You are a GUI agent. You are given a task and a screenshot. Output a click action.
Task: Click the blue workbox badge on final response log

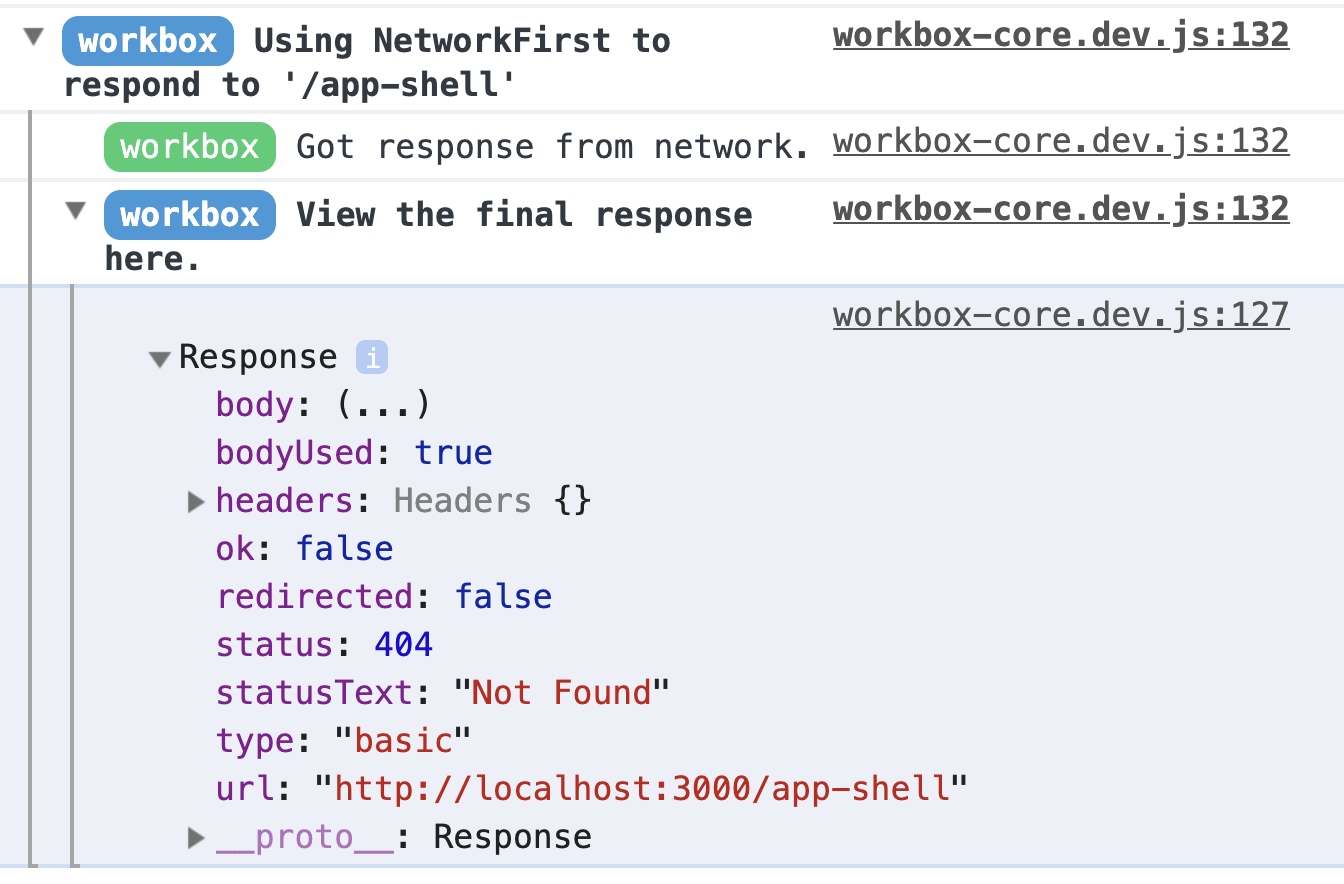point(190,215)
